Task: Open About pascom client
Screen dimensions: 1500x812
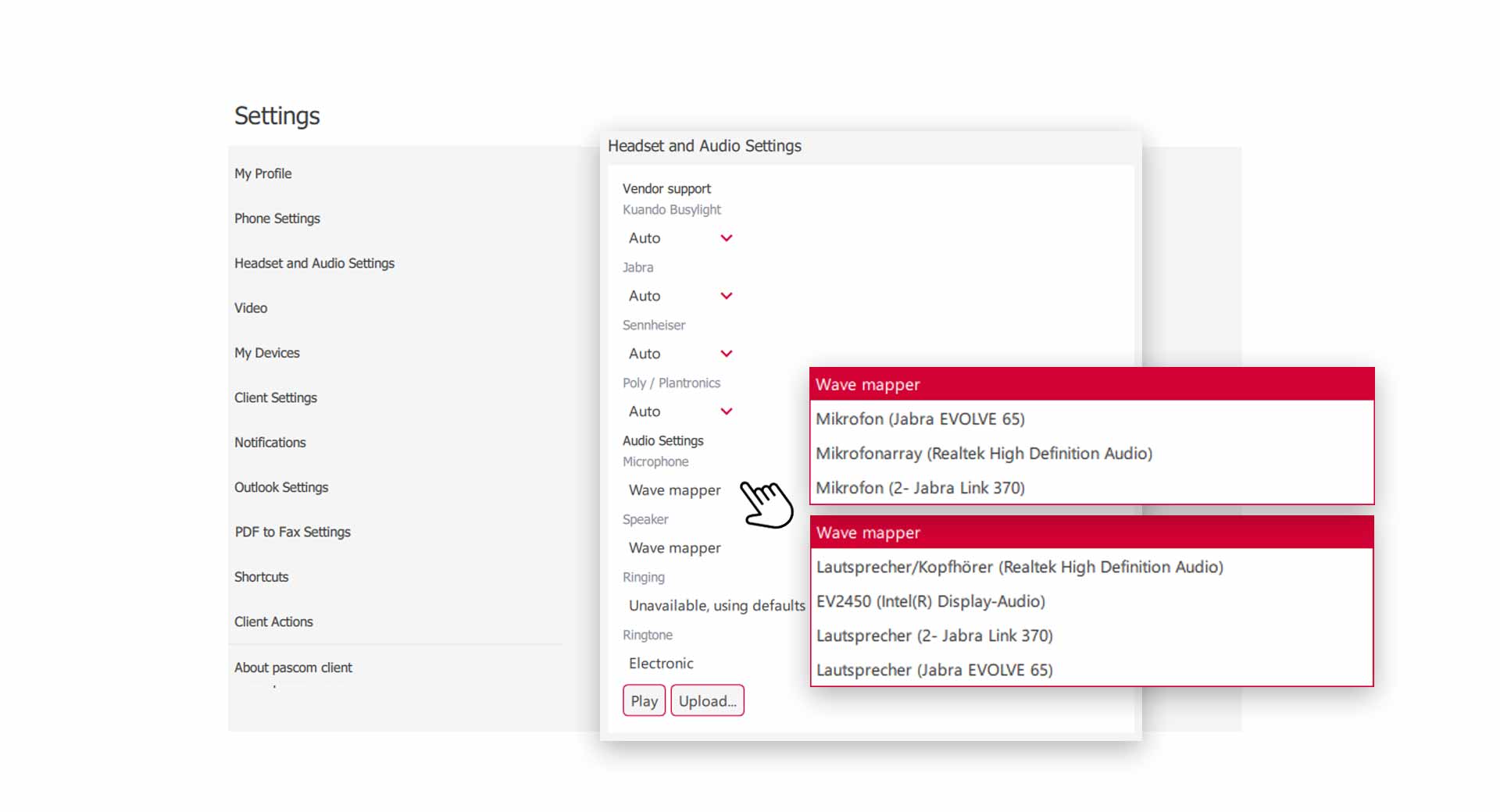Action: pos(294,668)
